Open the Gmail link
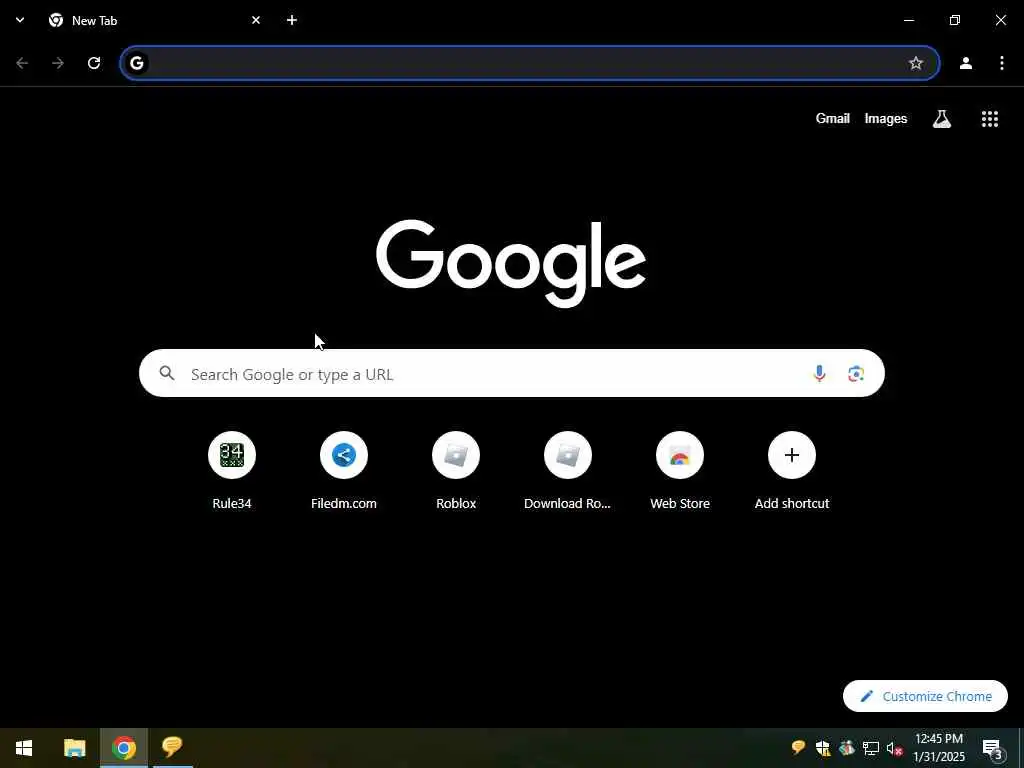The height and width of the screenshot is (768, 1024). tap(833, 118)
